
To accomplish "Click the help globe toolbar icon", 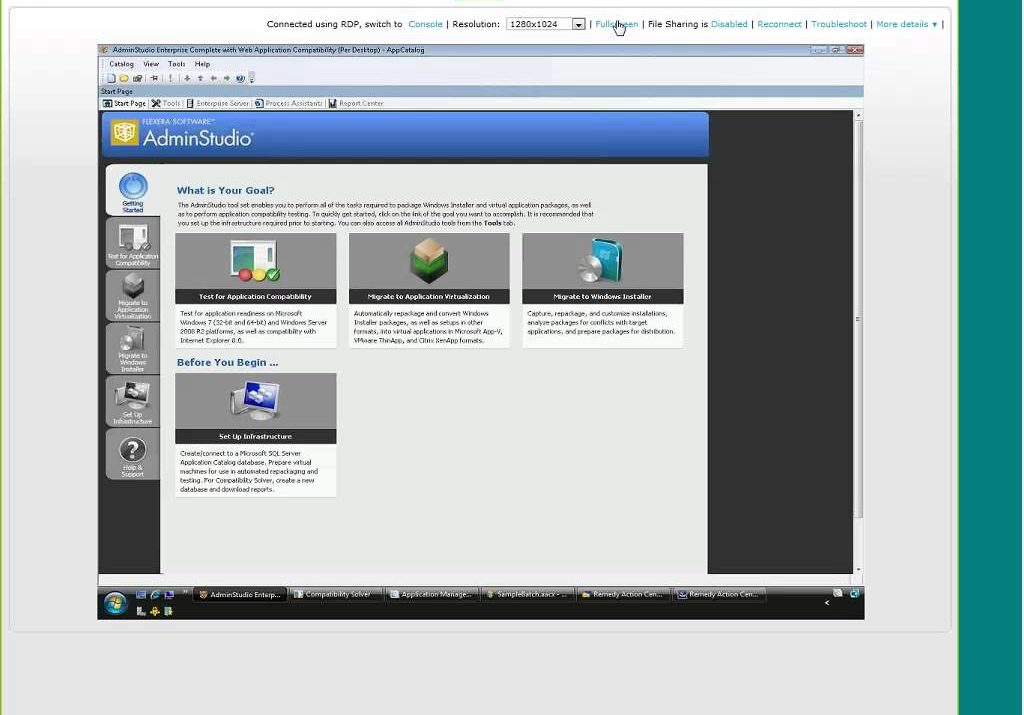I will 240,78.
